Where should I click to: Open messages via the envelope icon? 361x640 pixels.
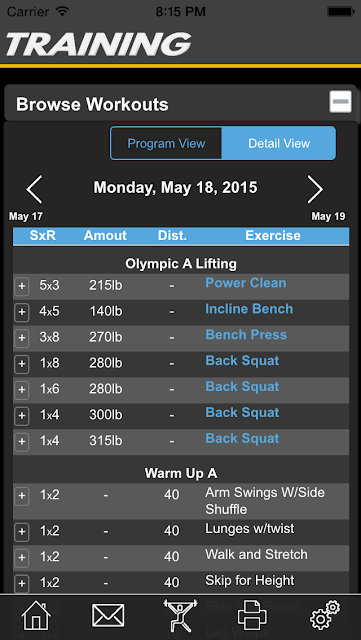pos(108,616)
